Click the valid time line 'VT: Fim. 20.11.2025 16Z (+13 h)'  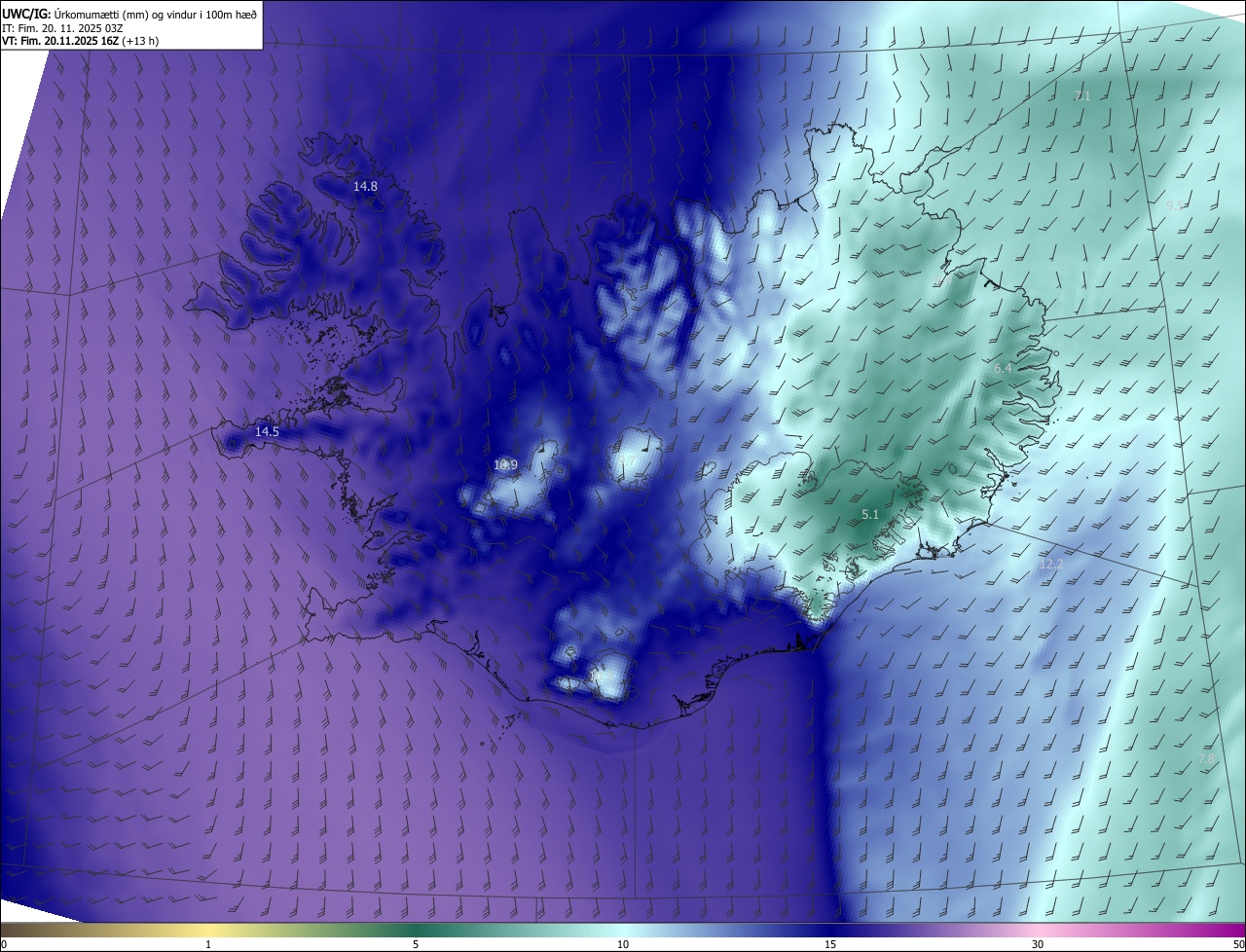point(81,41)
